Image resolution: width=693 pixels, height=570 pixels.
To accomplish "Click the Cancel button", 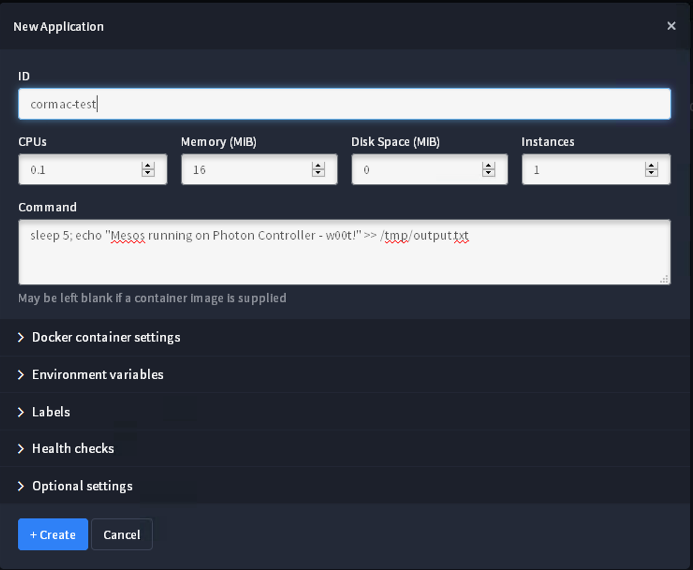I will pos(122,534).
